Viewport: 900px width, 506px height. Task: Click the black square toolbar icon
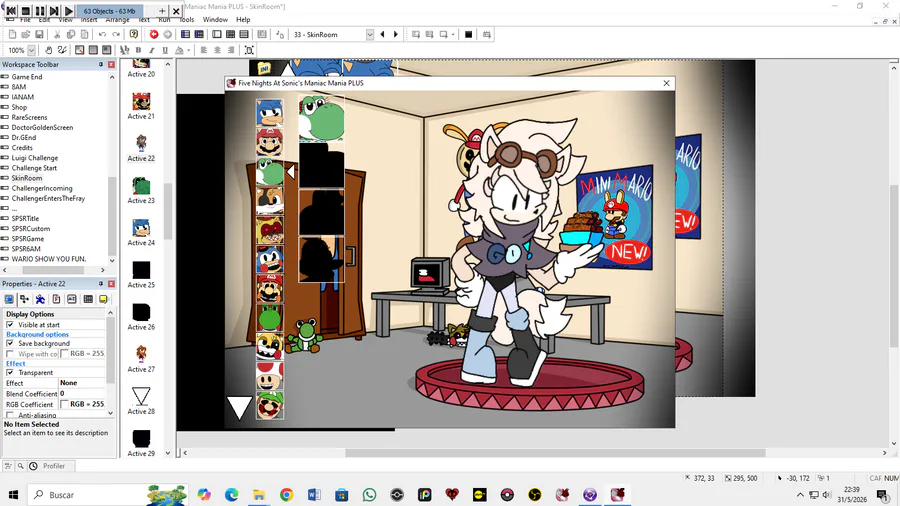tap(468, 34)
